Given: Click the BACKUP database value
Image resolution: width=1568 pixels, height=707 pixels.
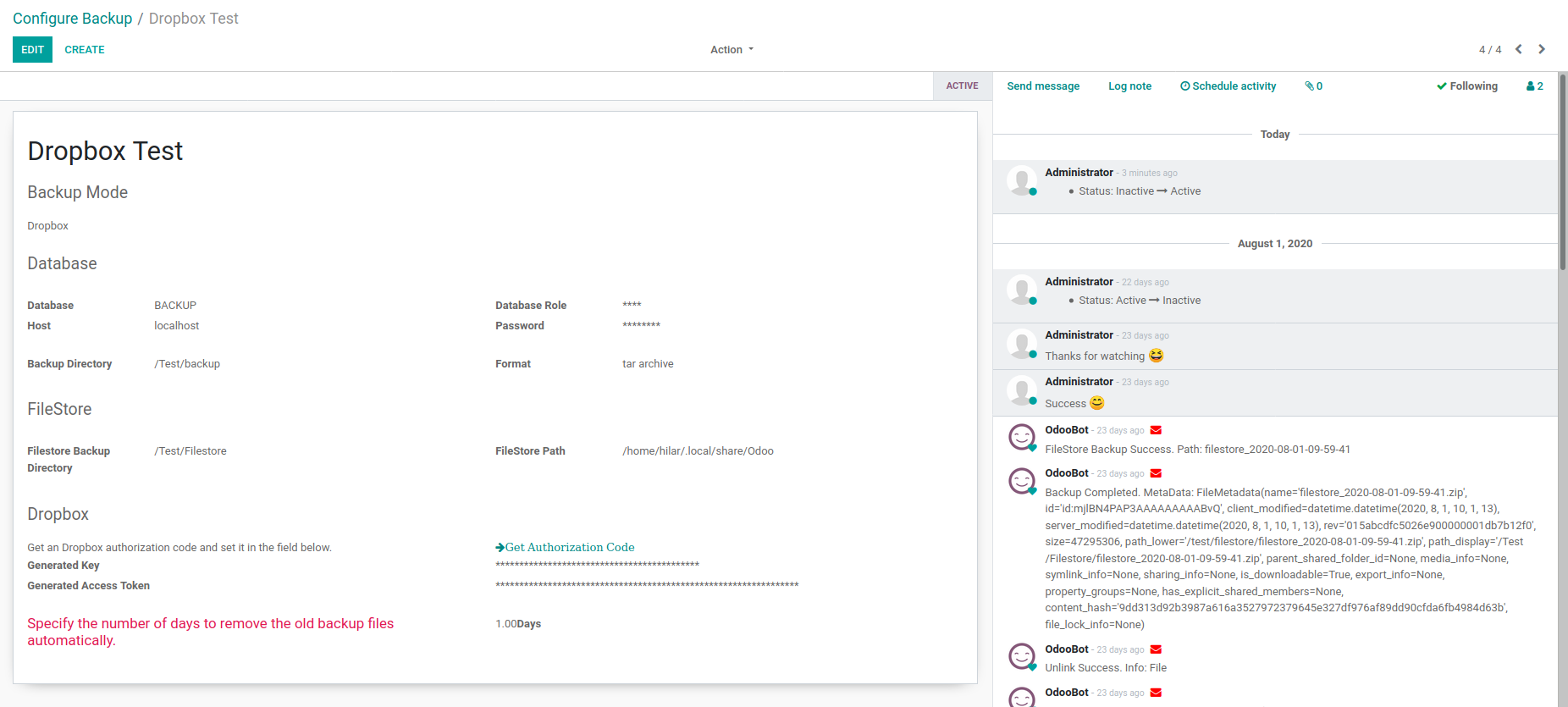Looking at the screenshot, I should [175, 306].
